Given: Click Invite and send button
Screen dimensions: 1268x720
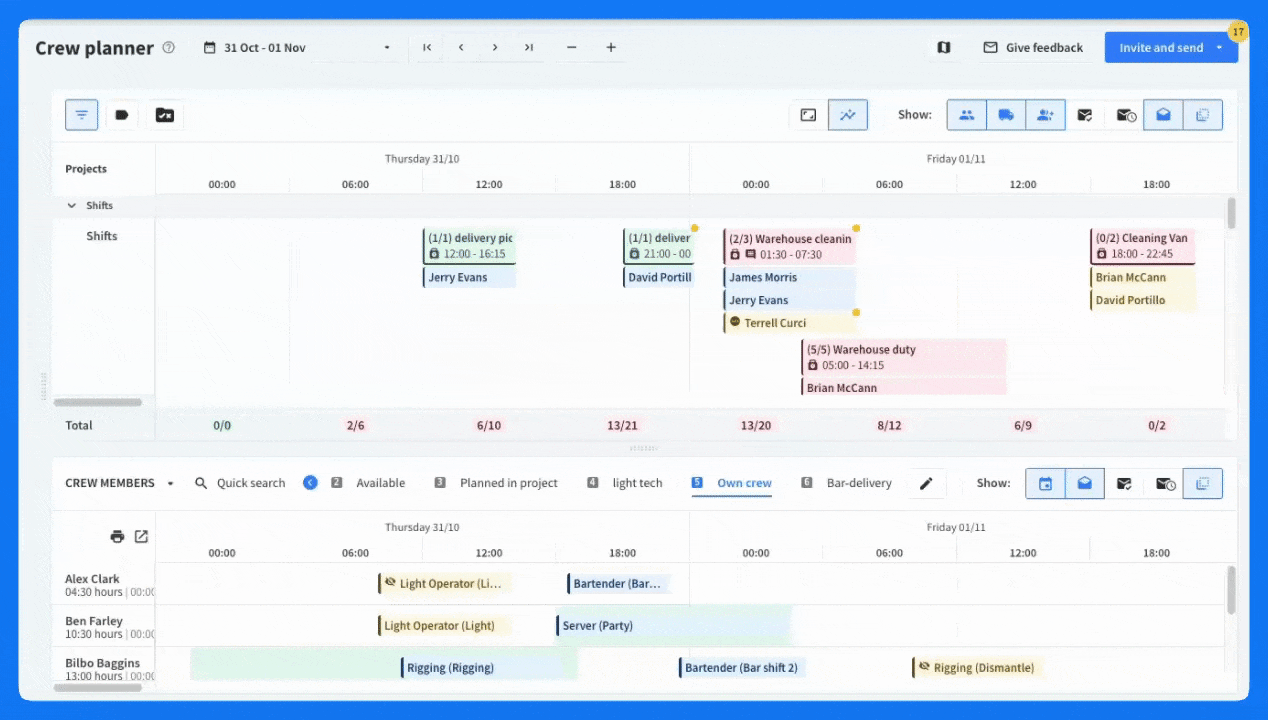Looking at the screenshot, I should [1160, 47].
